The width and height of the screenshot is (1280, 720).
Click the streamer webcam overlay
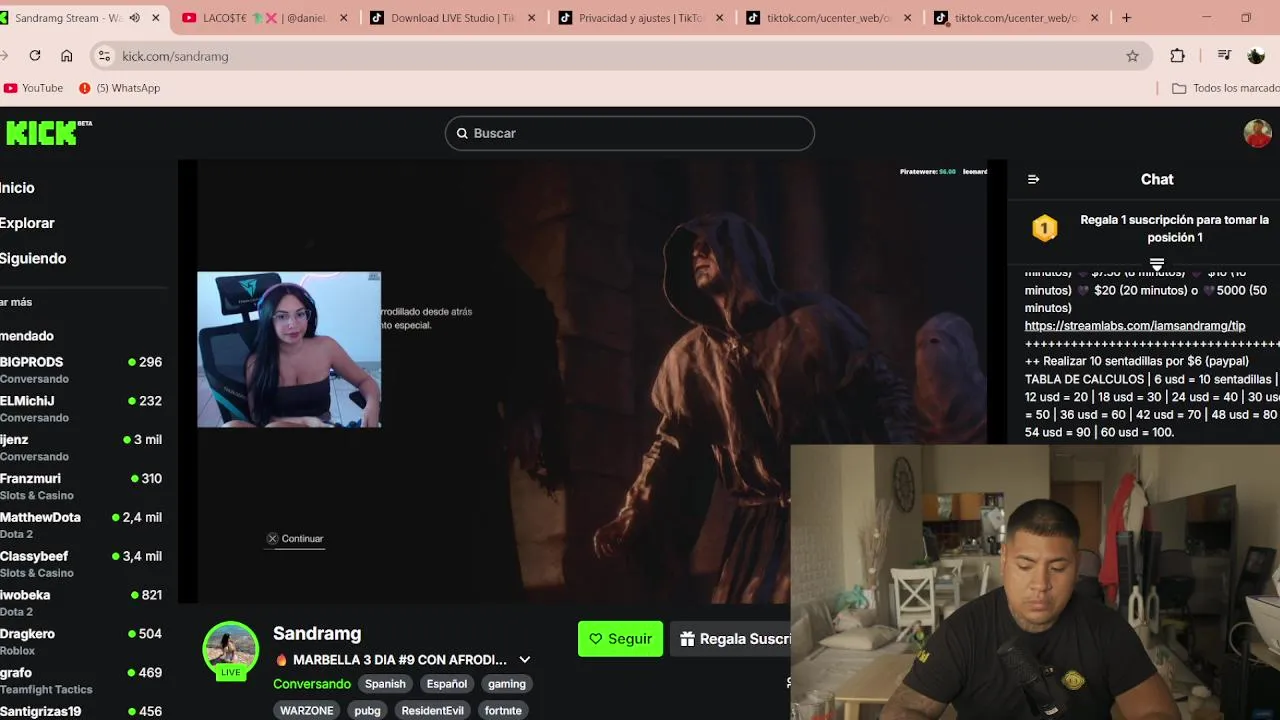coord(289,349)
